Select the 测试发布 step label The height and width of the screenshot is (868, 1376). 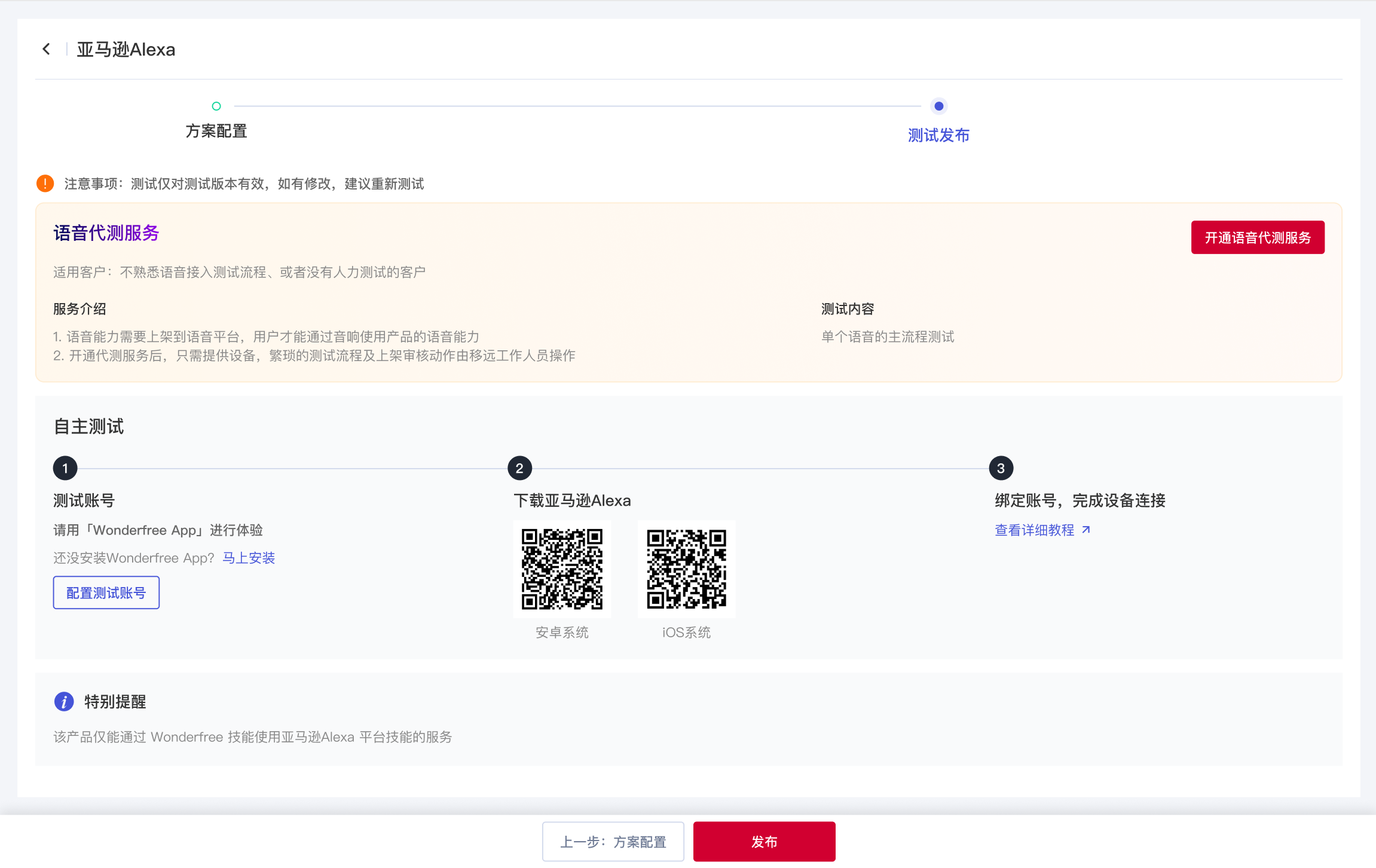[938, 135]
